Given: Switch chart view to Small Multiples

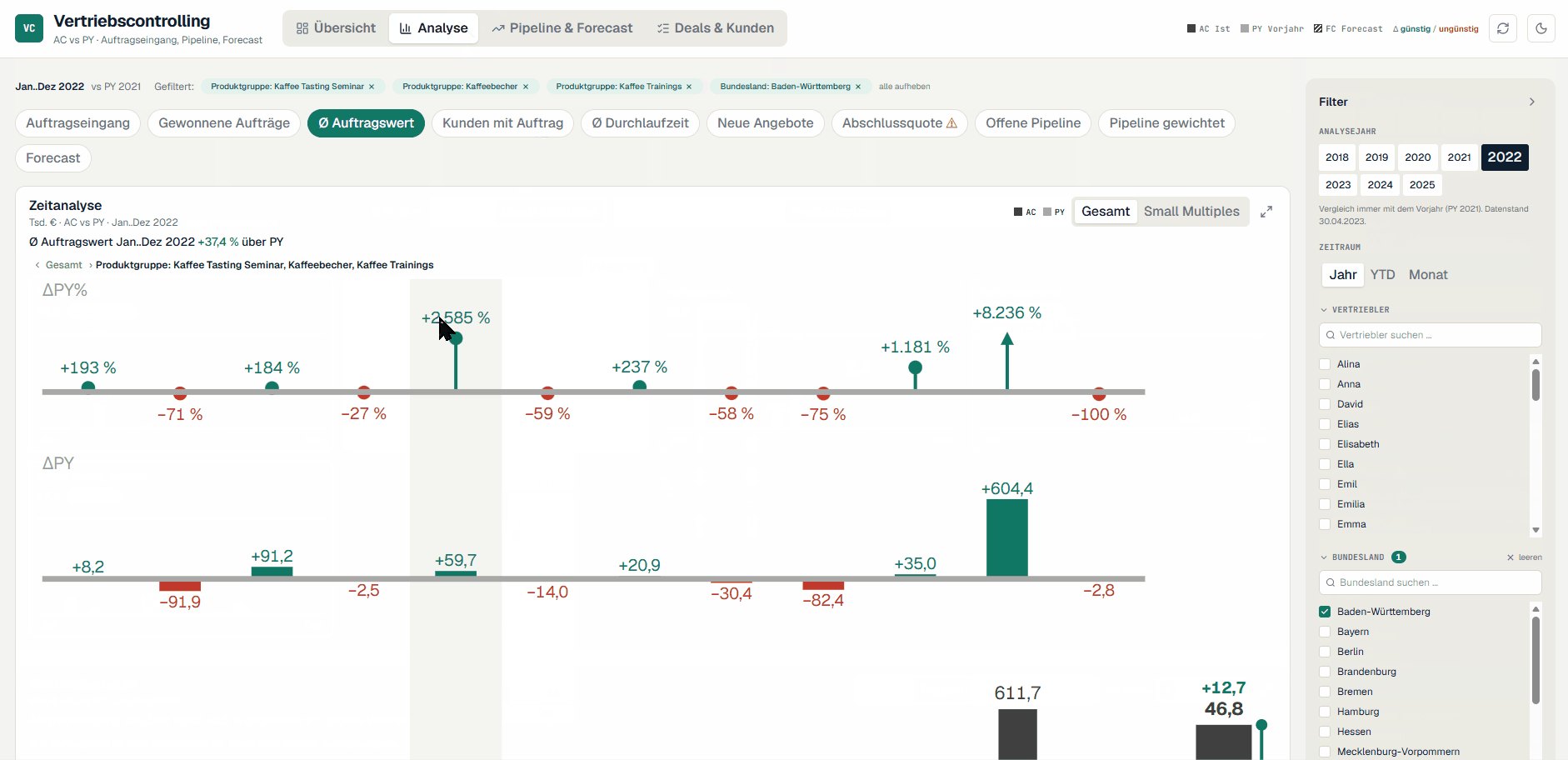Looking at the screenshot, I should coord(1191,212).
